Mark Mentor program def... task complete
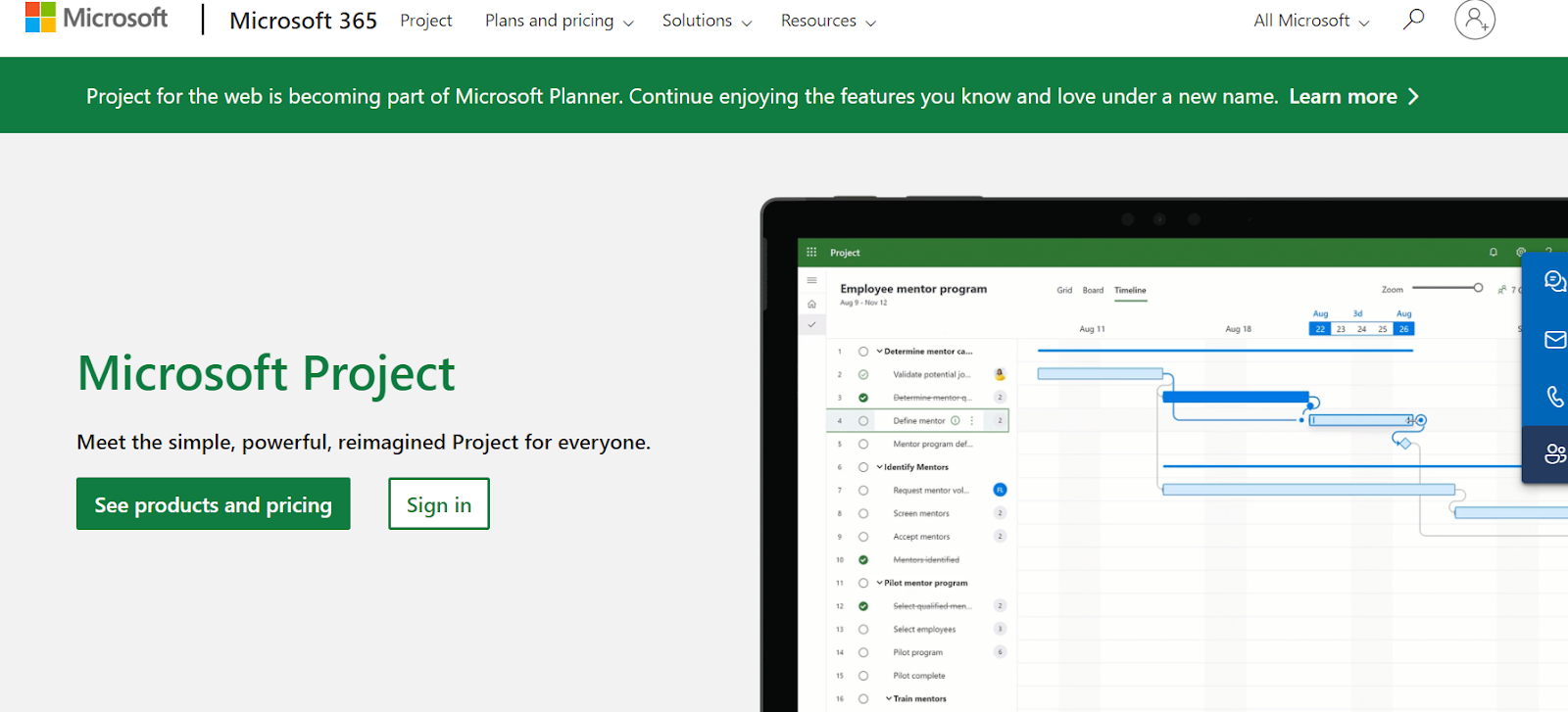The image size is (1568, 712). tap(863, 444)
